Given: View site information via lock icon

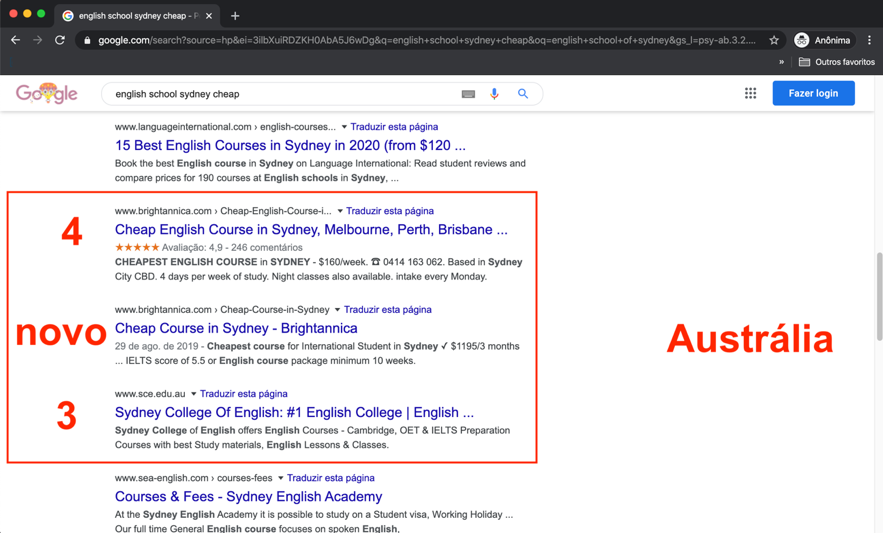Looking at the screenshot, I should click(87, 41).
